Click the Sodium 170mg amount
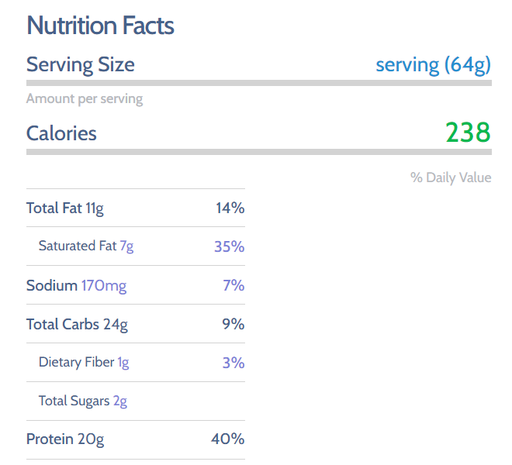 (x=104, y=286)
